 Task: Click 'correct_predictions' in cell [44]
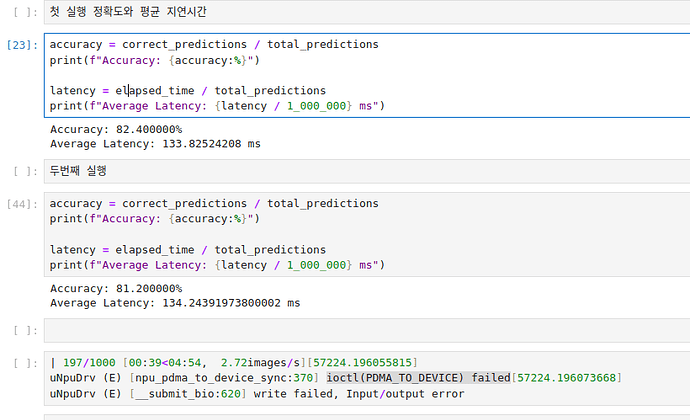click(x=184, y=204)
